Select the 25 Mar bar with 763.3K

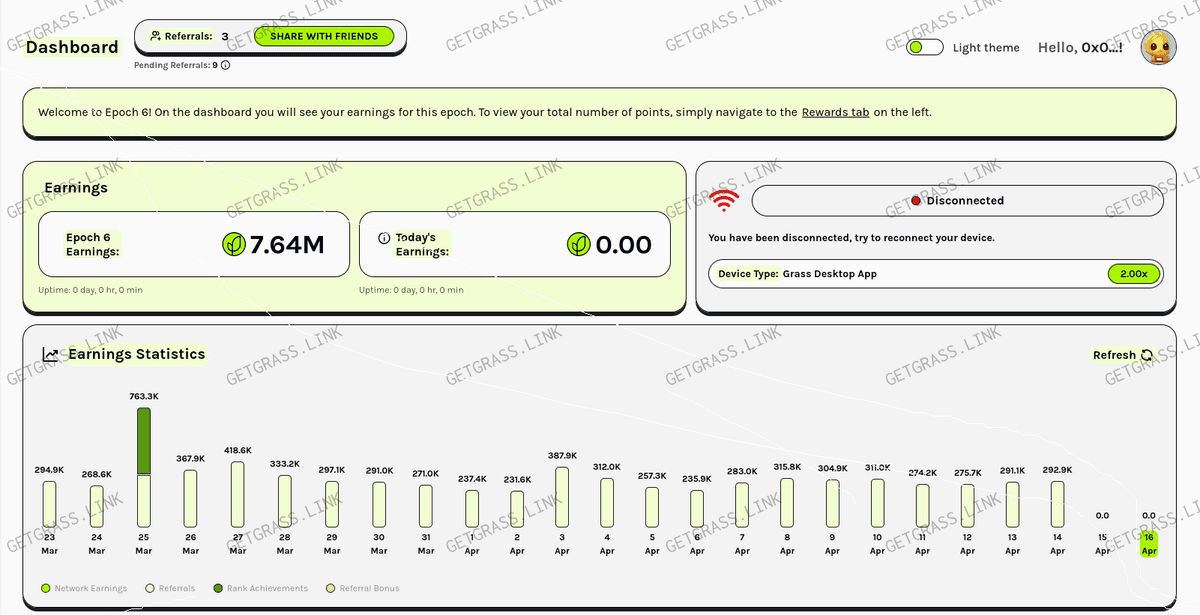144,467
